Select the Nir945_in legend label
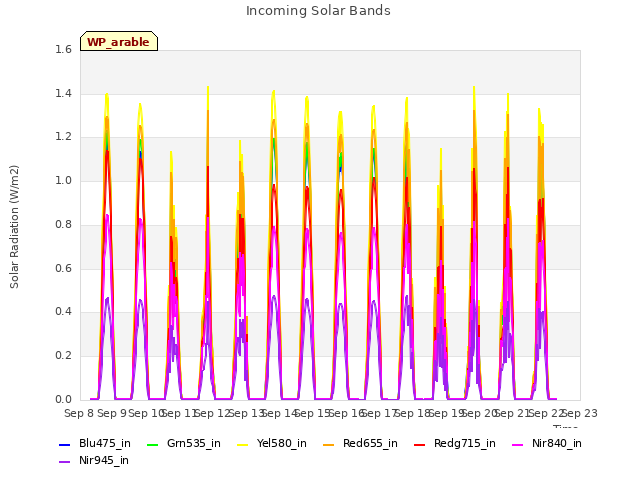The image size is (640, 480). tap(104, 461)
